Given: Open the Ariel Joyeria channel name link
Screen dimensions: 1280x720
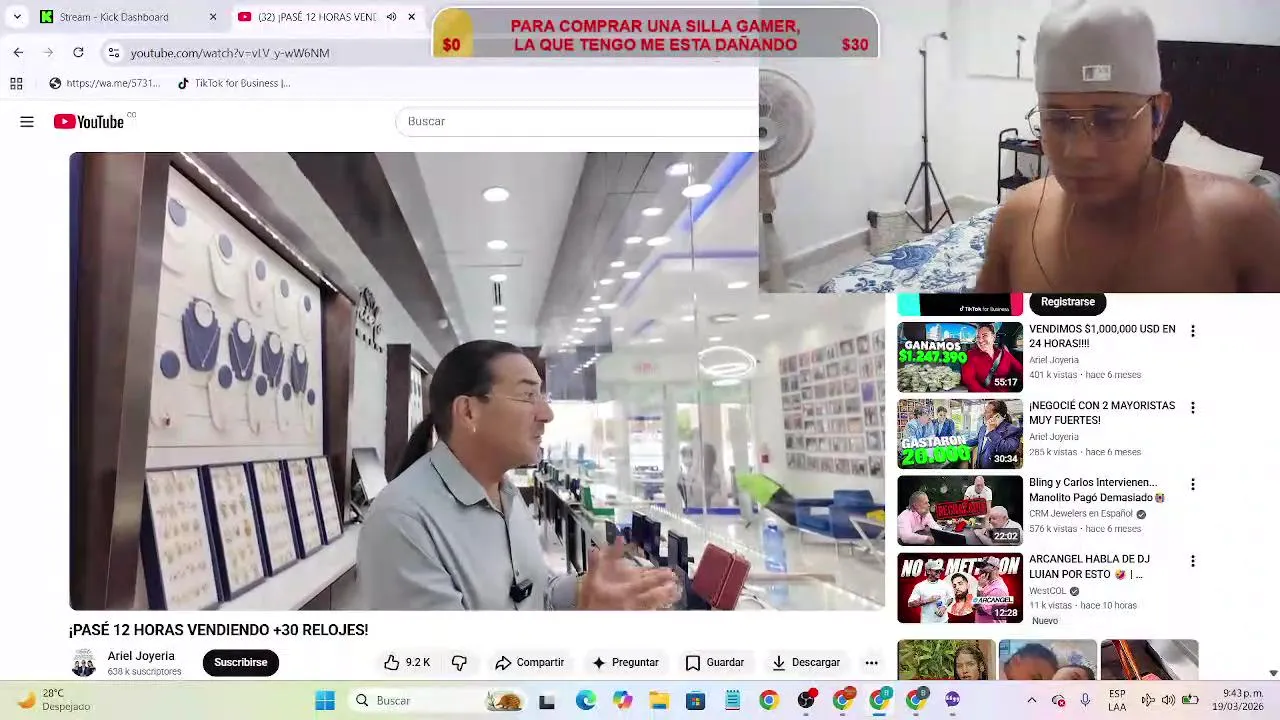Looking at the screenshot, I should [141, 656].
